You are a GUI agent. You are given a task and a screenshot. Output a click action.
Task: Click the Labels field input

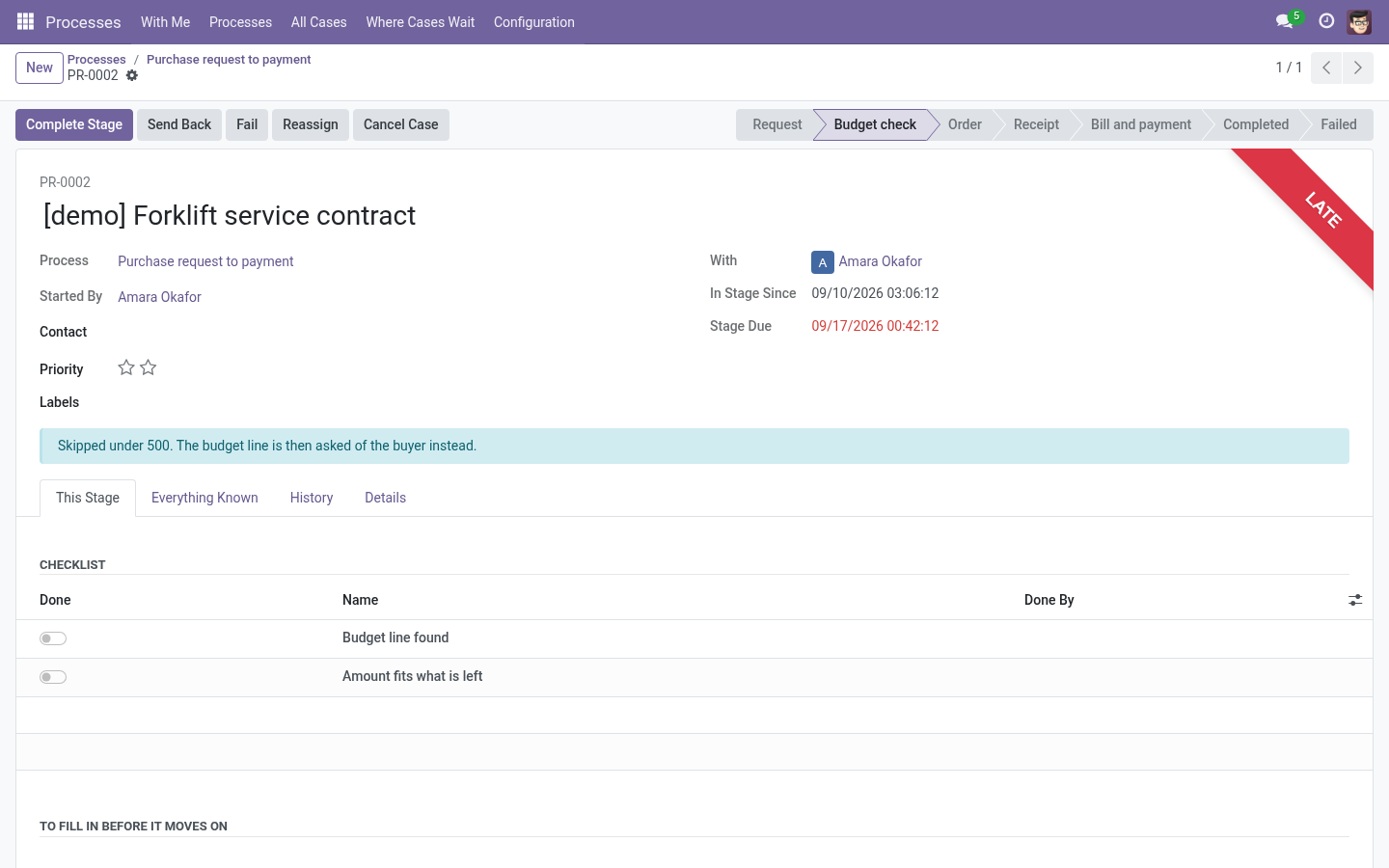click(398, 402)
